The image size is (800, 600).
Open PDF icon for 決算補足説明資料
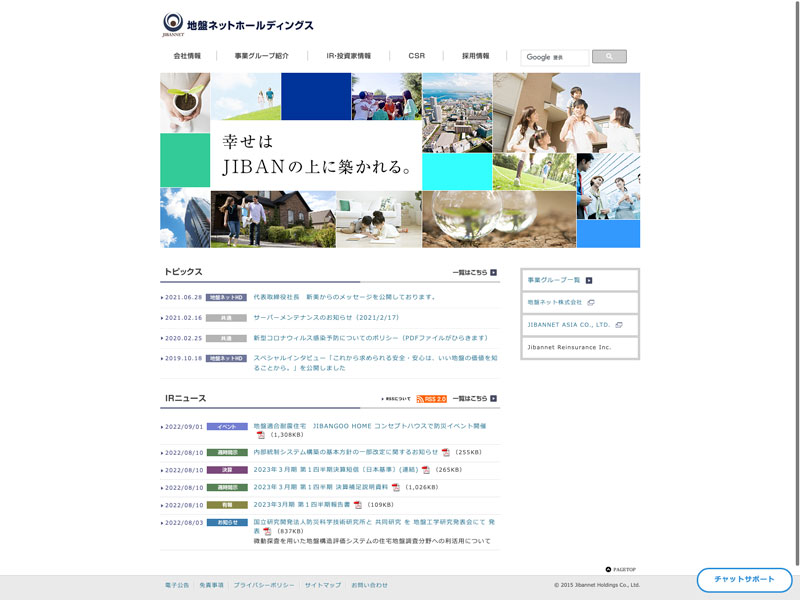396,487
